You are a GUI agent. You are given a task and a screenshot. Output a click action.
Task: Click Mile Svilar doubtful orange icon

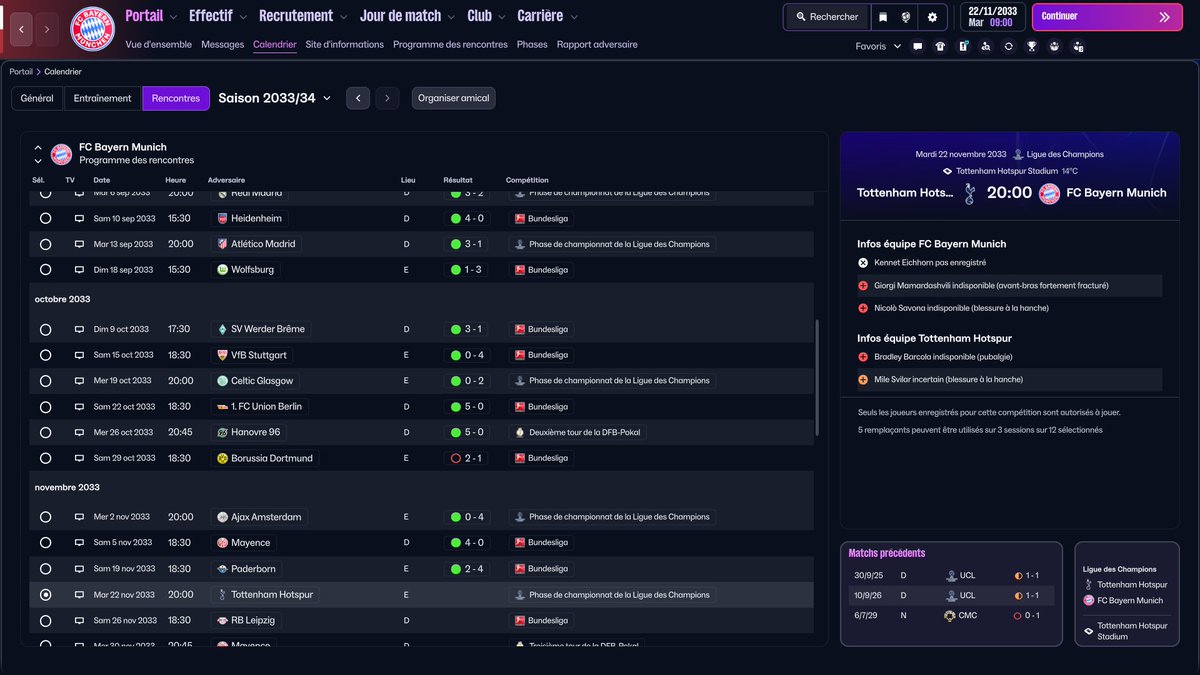863,379
